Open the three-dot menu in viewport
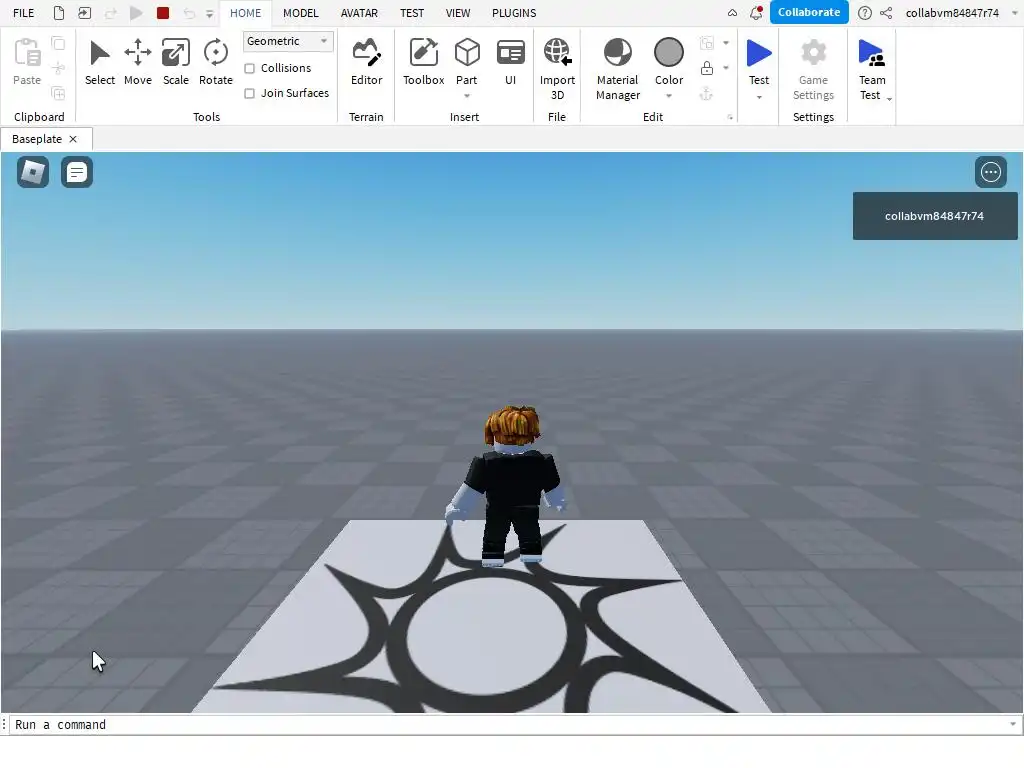Image resolution: width=1024 pixels, height=768 pixels. point(991,172)
